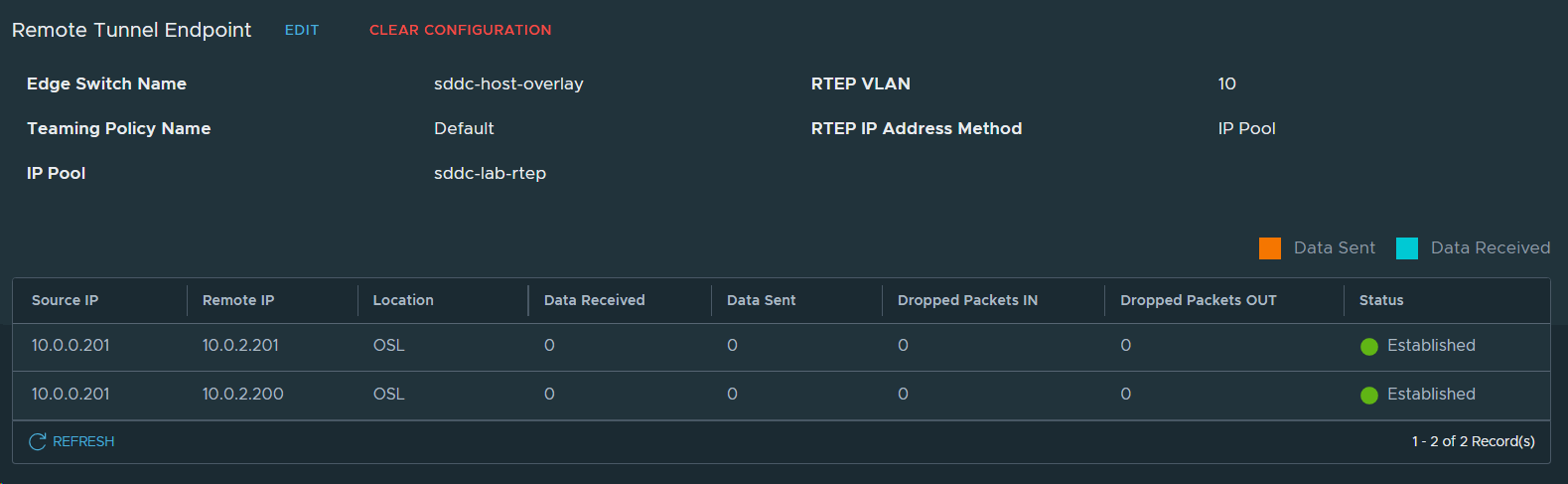The height and width of the screenshot is (484, 1568).
Task: Select row with remote IP 10.0.2.201
Action: (240, 346)
